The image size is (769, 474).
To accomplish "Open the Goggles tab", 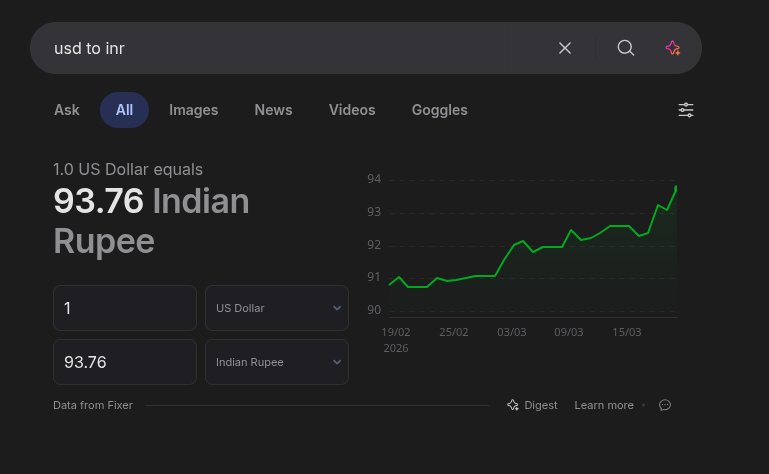I will 439,110.
